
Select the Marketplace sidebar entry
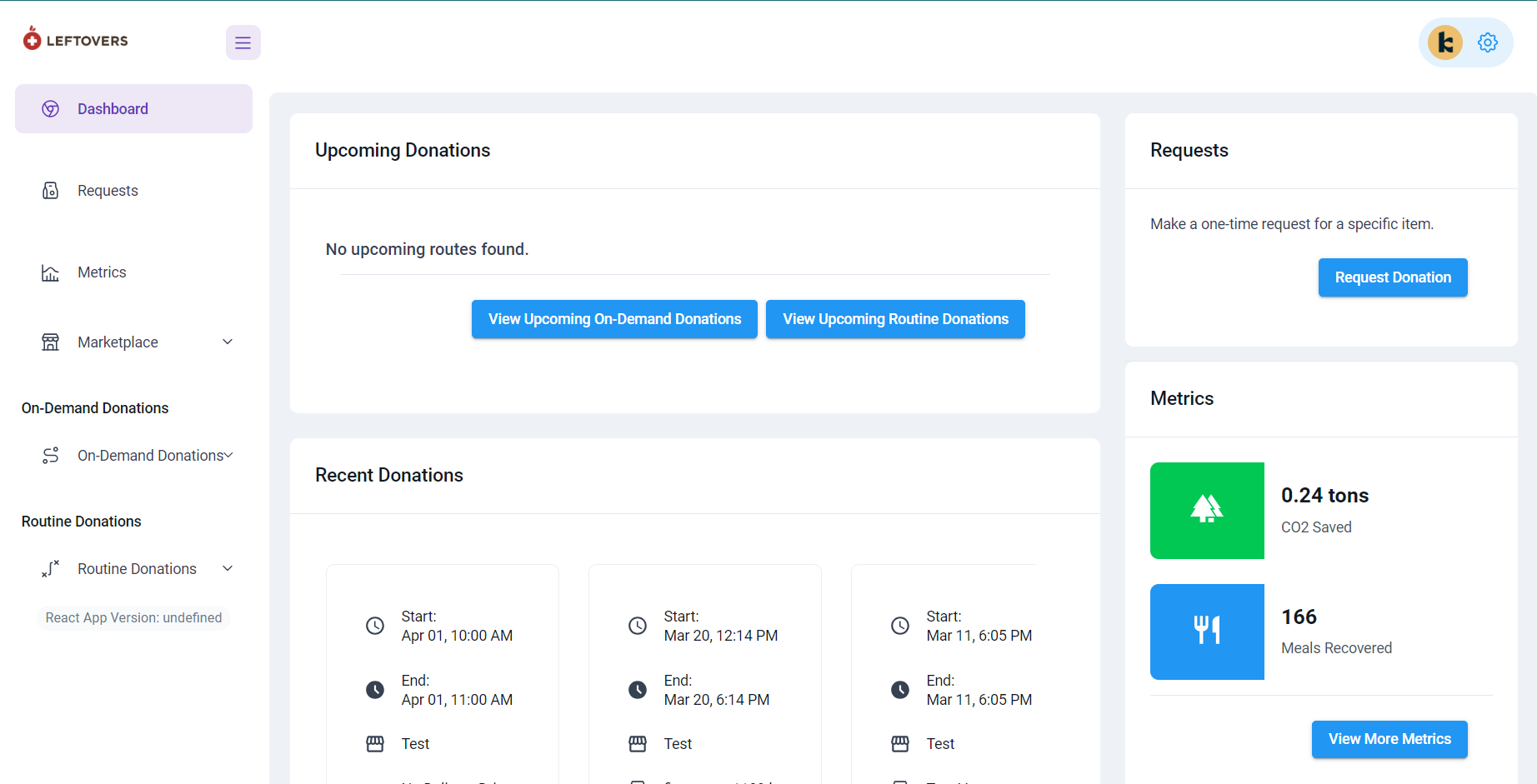coord(133,342)
